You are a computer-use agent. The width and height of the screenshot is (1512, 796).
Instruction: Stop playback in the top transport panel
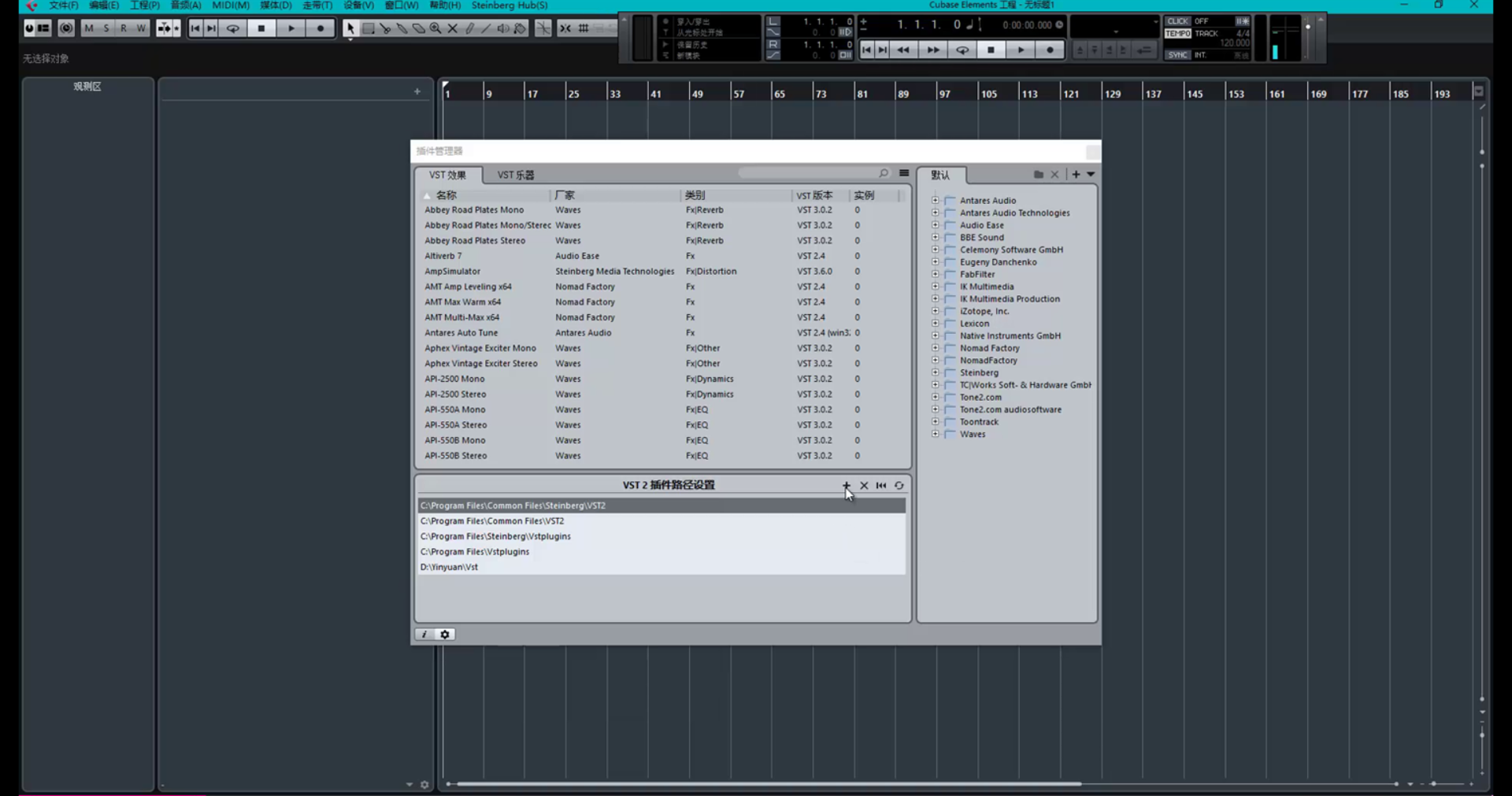991,50
